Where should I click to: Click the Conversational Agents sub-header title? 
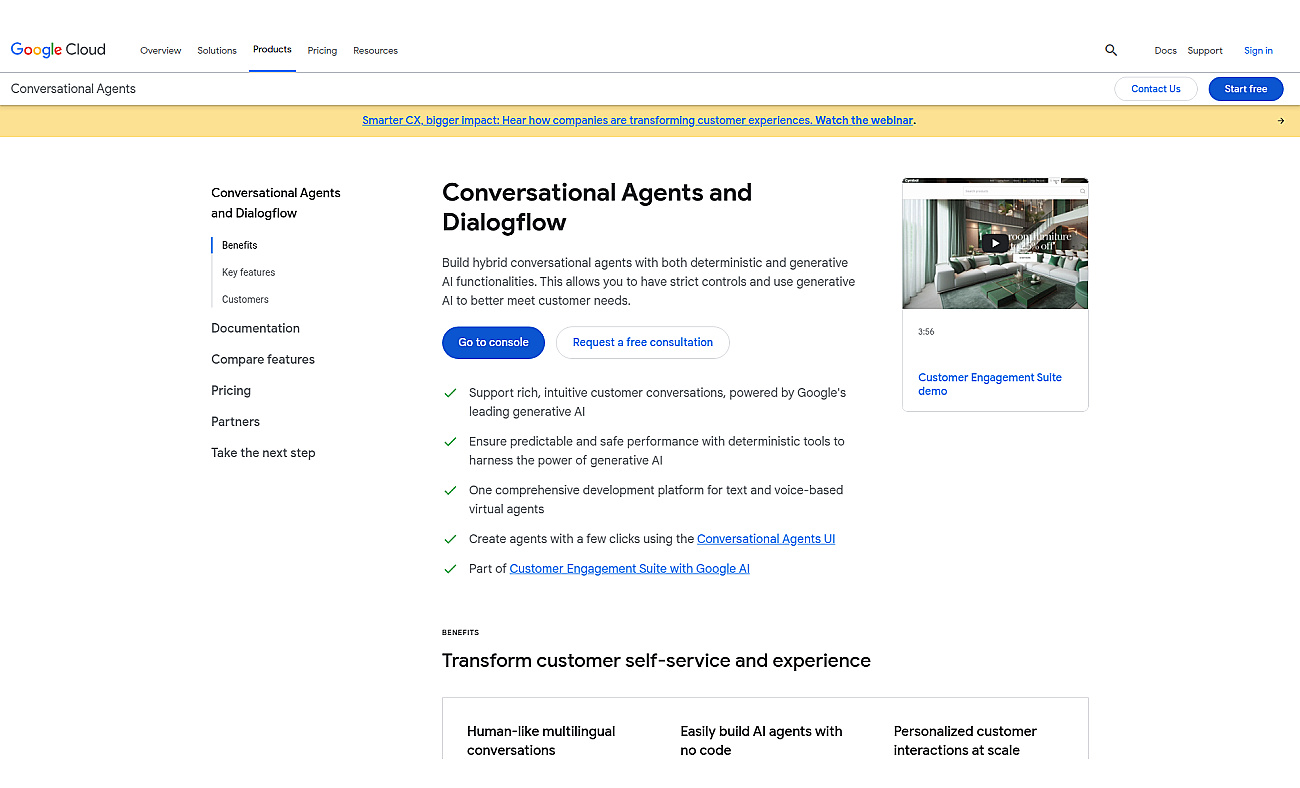point(73,89)
